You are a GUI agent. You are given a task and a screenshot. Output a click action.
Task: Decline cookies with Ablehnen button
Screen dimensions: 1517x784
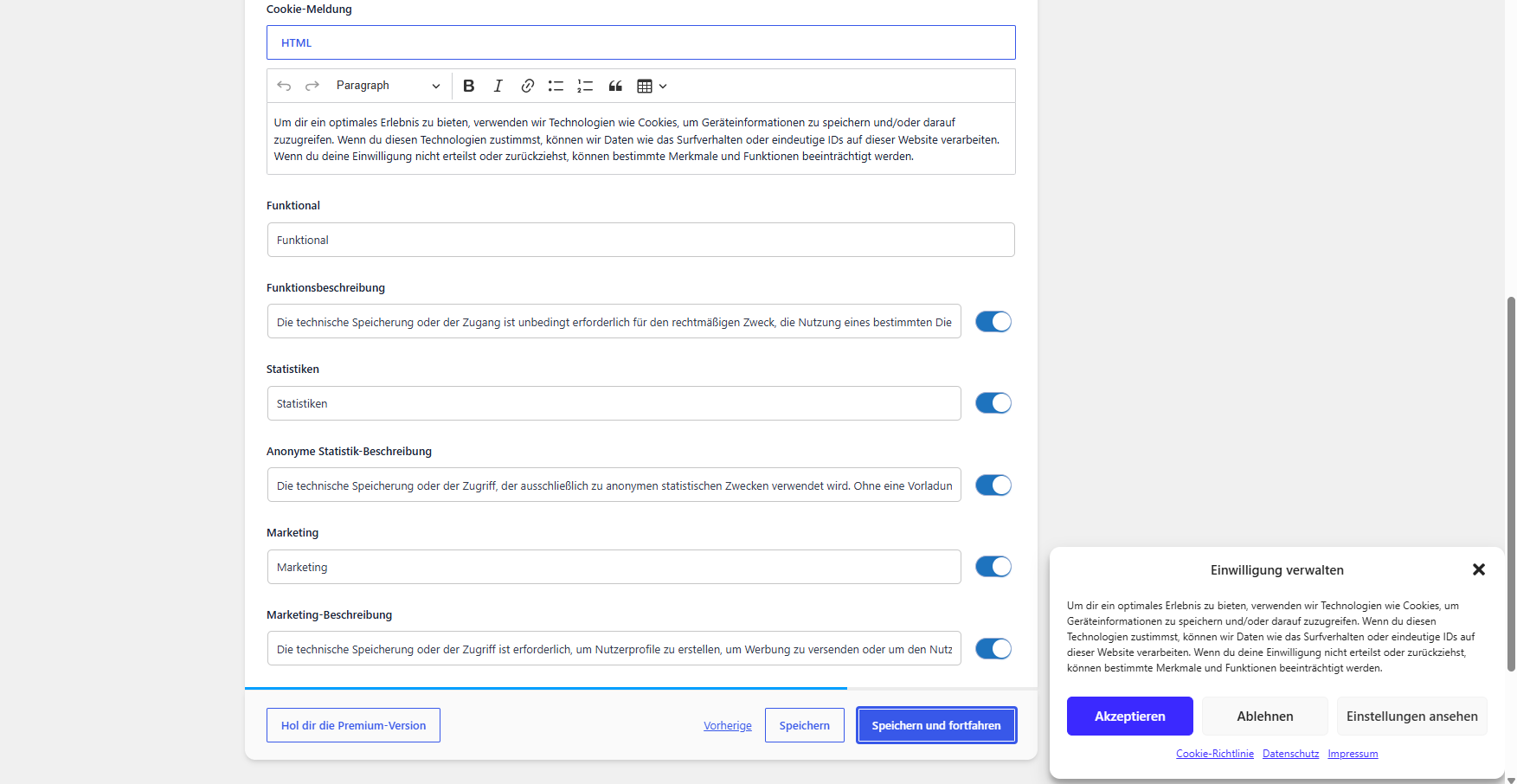1265,717
